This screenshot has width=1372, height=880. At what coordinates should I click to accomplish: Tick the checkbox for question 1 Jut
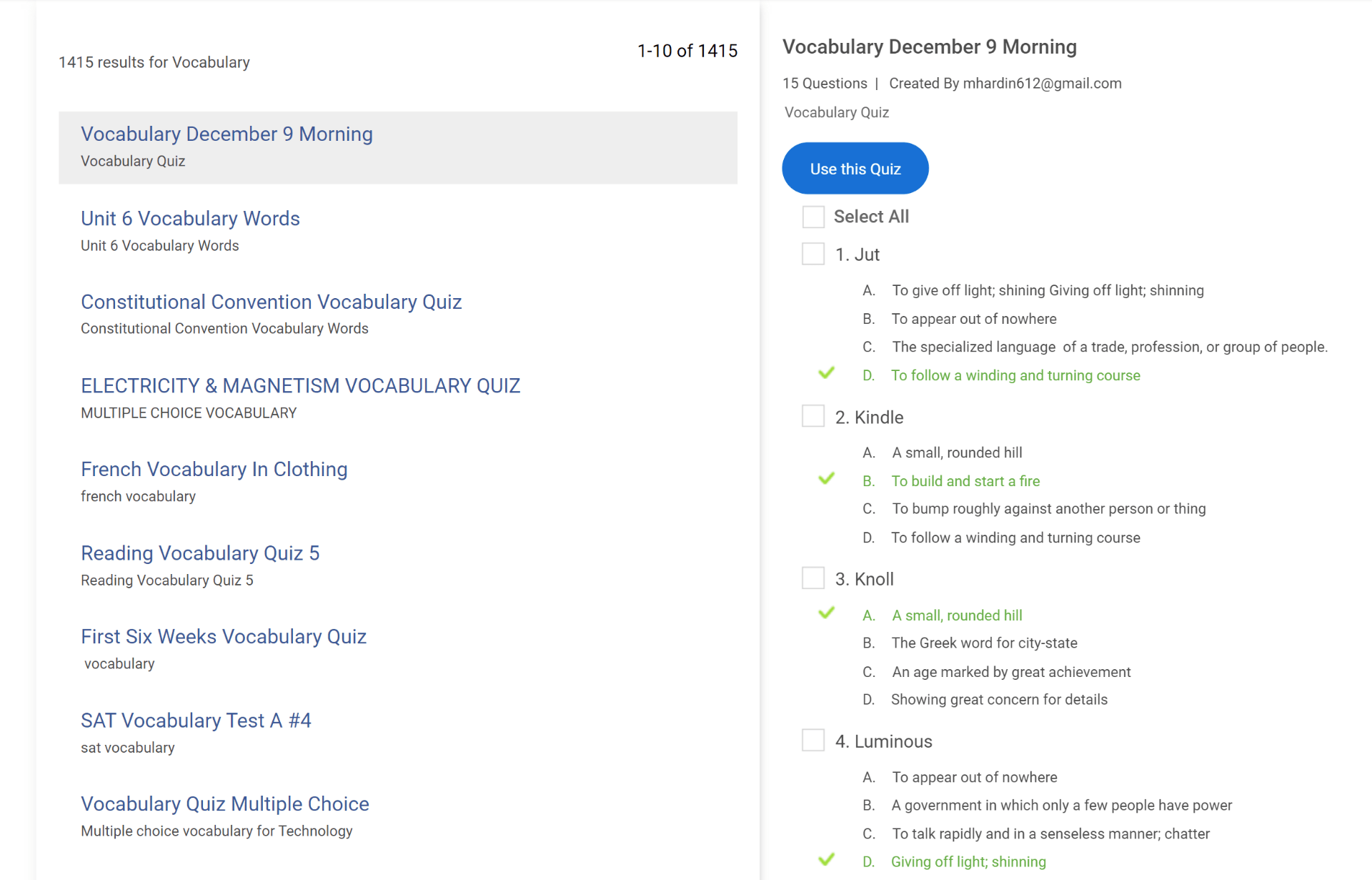point(813,254)
